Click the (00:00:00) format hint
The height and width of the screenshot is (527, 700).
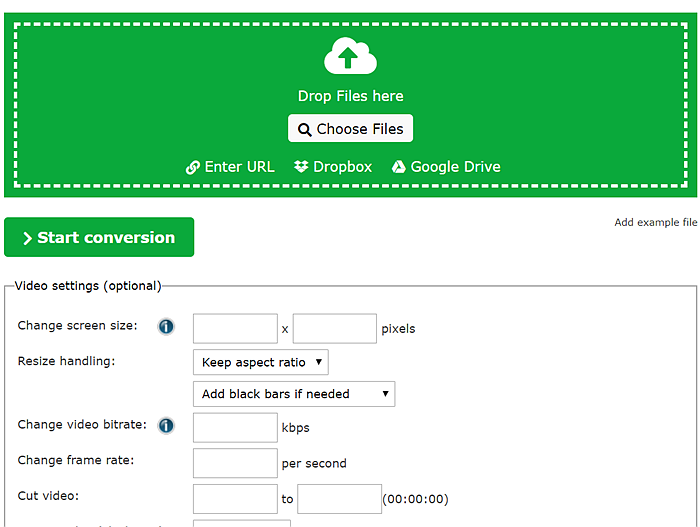(416, 499)
